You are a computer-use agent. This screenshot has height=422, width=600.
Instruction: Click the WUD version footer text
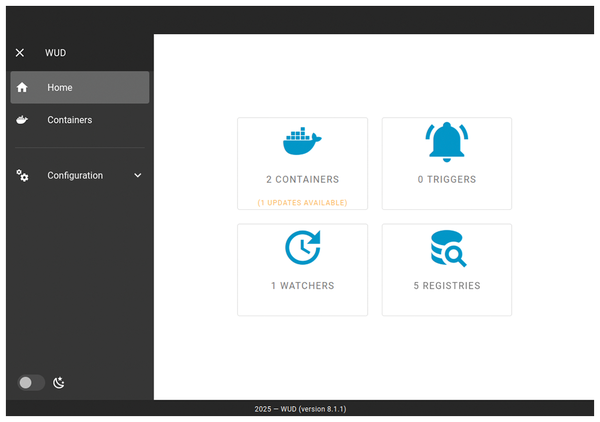(x=300, y=409)
